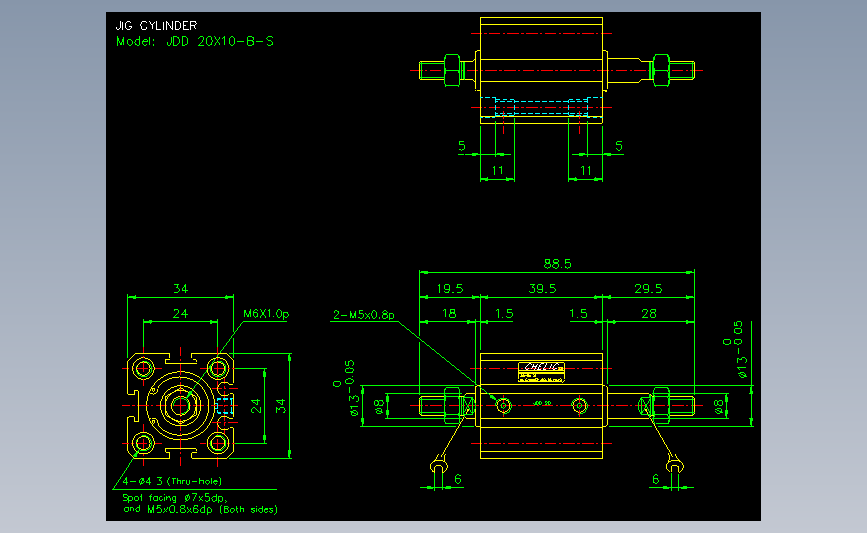Select the 28 rod length dimension

[x=649, y=313]
